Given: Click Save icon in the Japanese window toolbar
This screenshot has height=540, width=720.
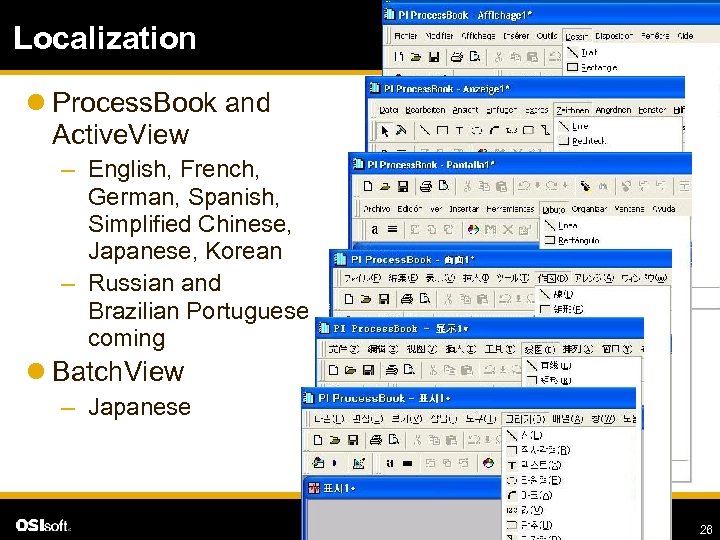Looking at the screenshot, I should point(384,299).
